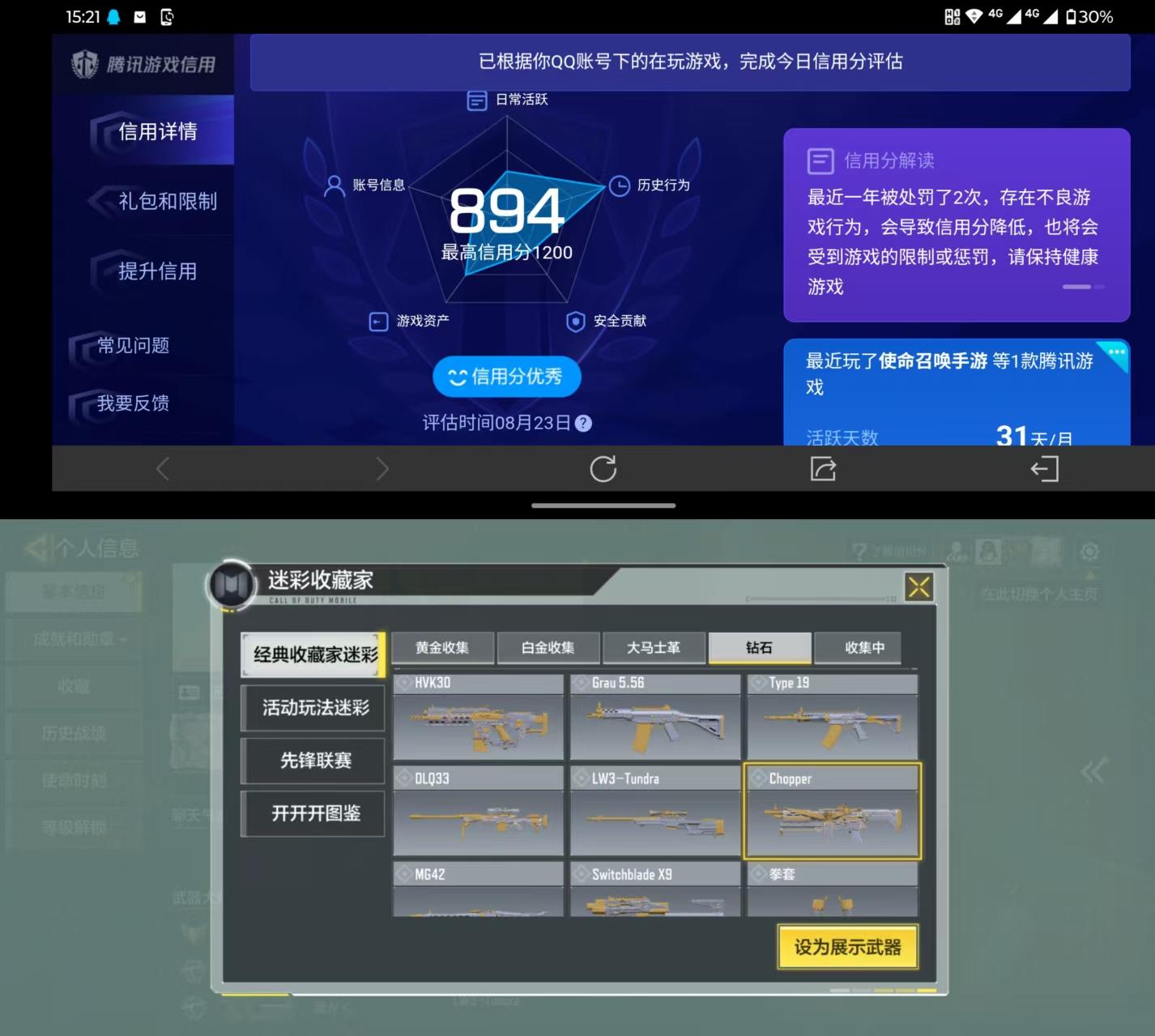This screenshot has width=1155, height=1036.
Task: Tap the Call of Duty Mobile badge icon
Action: coord(233,584)
